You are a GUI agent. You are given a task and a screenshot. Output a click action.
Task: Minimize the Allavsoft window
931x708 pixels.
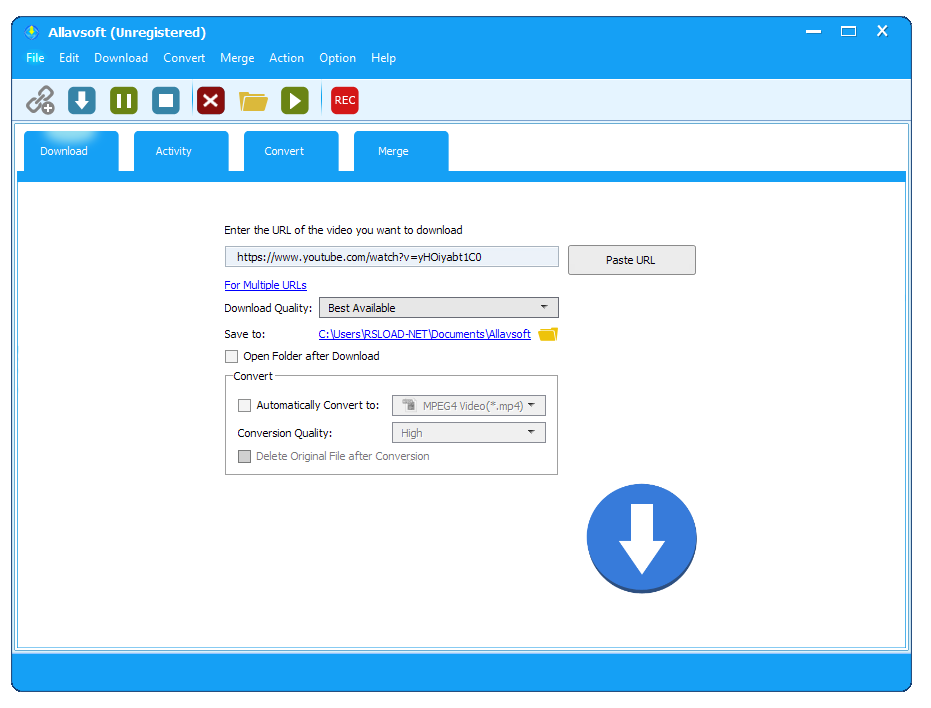pos(813,31)
